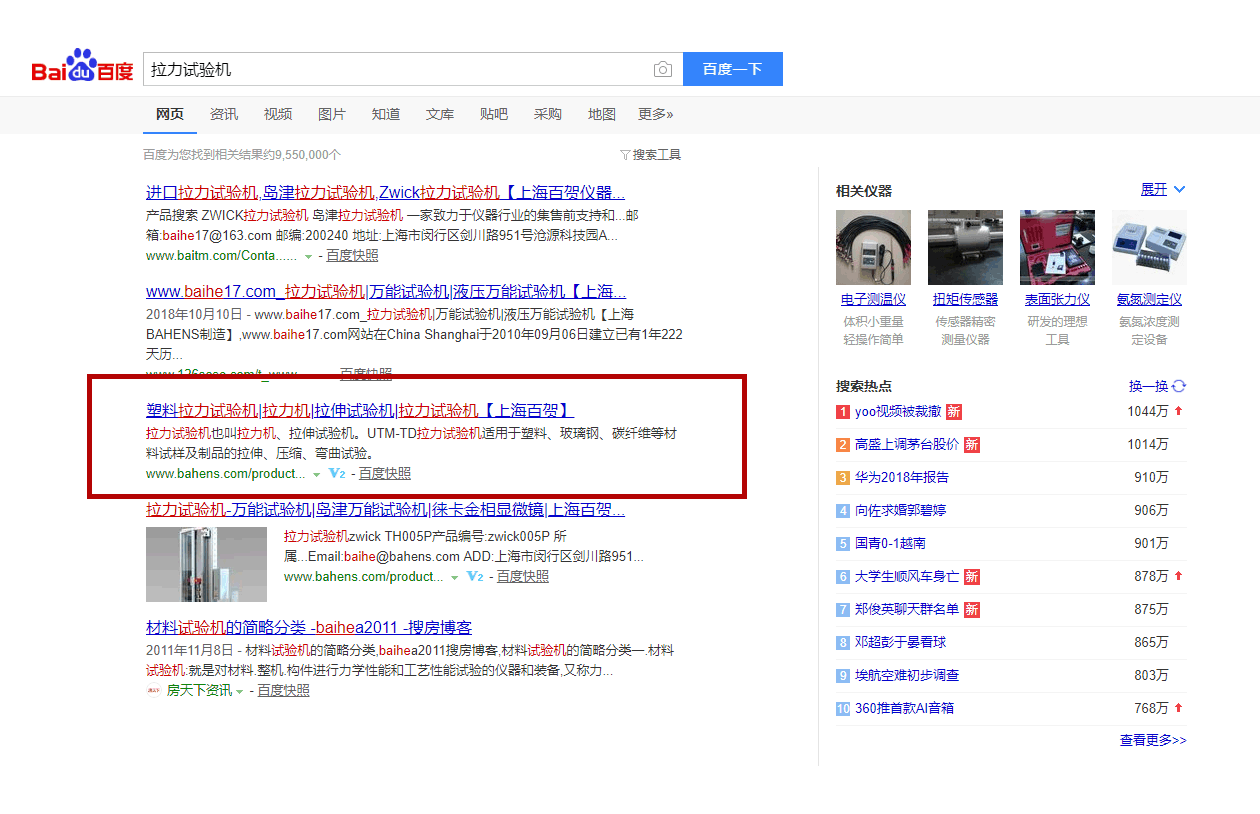Open the 图片 tab
This screenshot has width=1260, height=814.
pyautogui.click(x=332, y=114)
